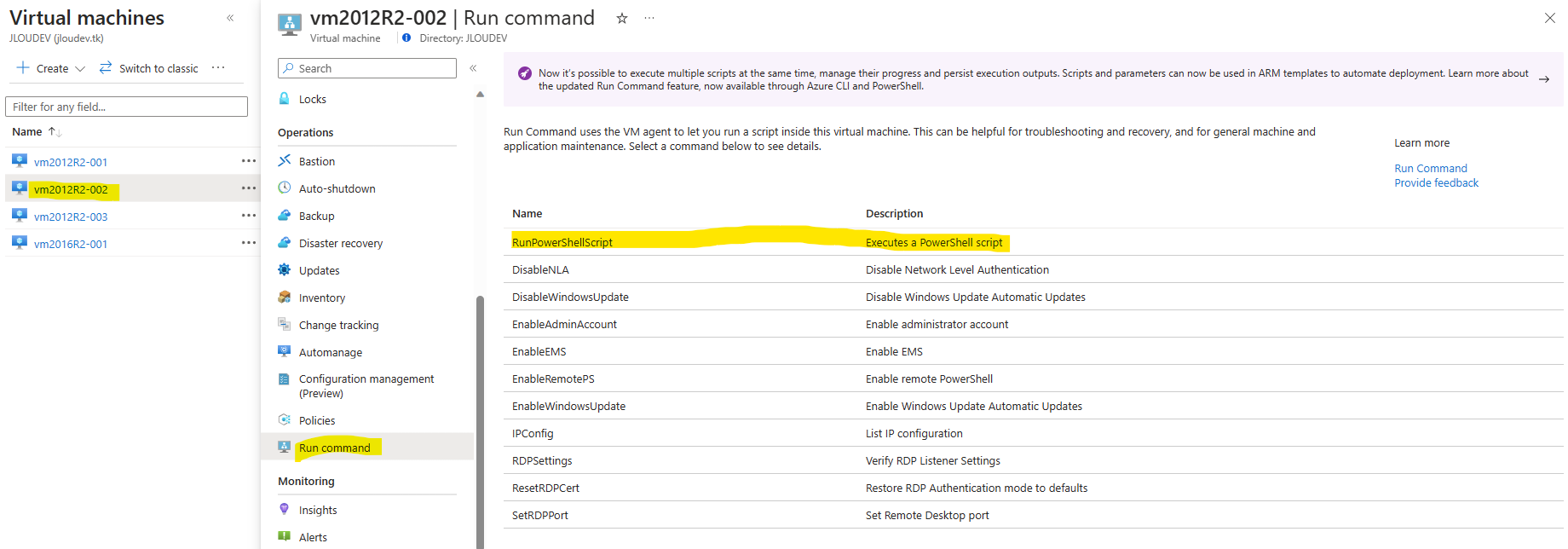Click 'Restore RDP Authentication mode to defaults'

point(977,488)
